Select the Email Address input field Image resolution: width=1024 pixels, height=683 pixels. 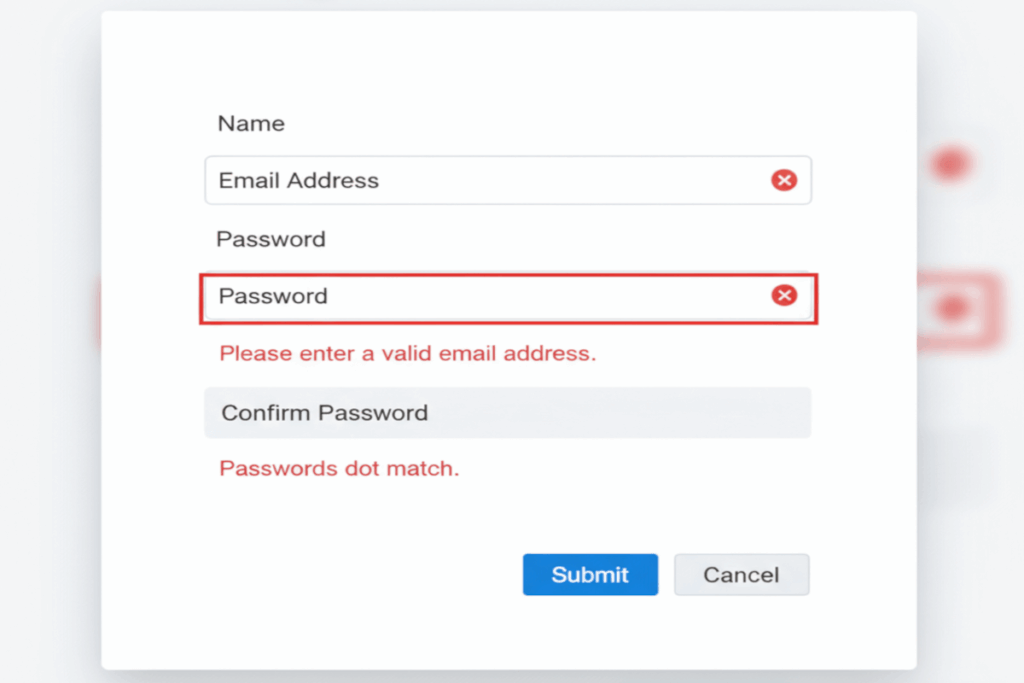tap(450, 181)
